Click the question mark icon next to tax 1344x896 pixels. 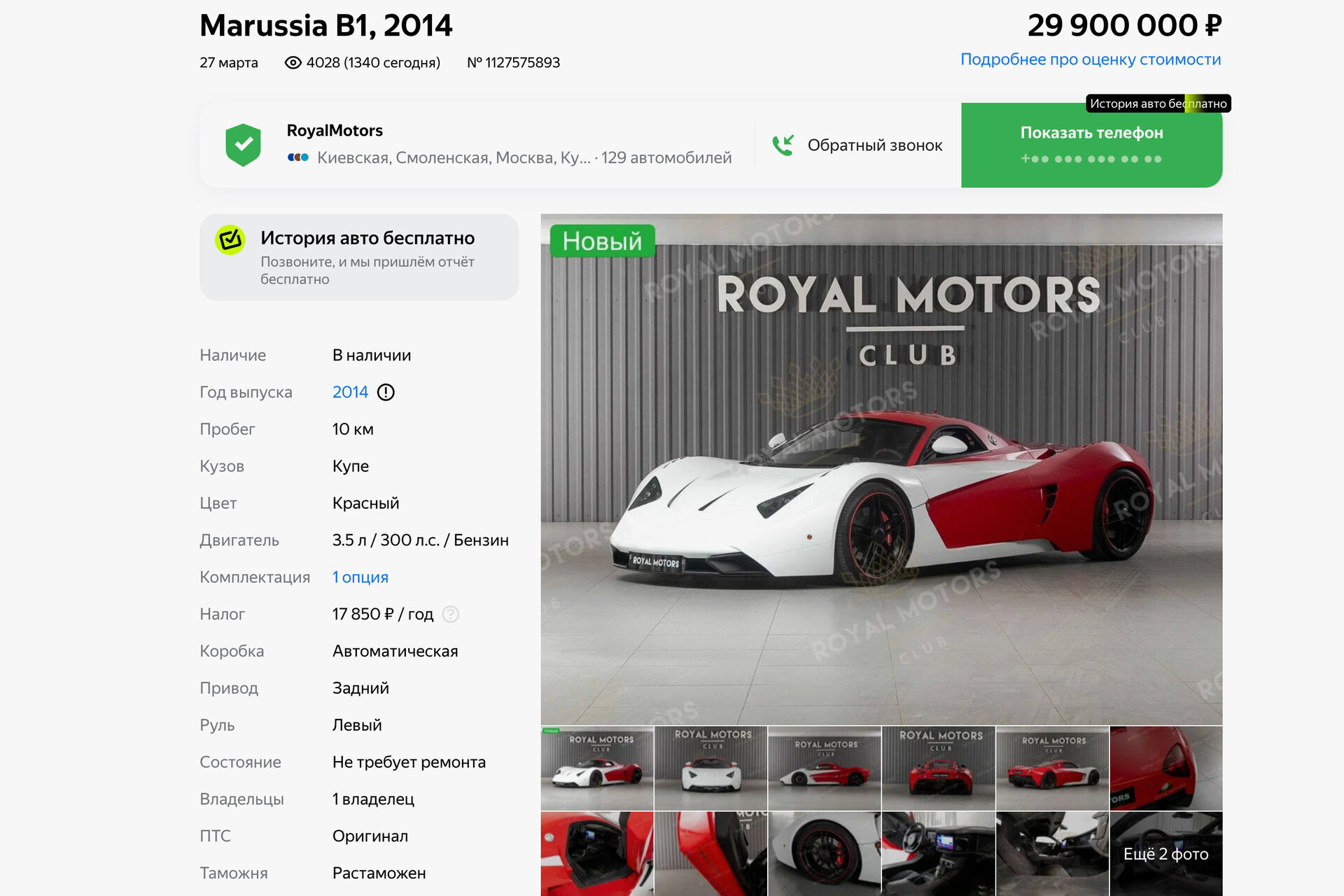coord(451,614)
